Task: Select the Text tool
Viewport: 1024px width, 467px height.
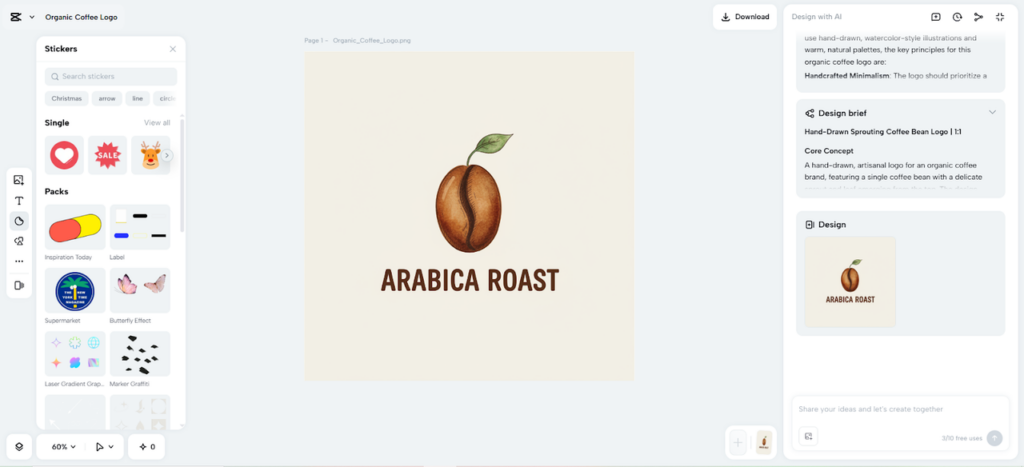Action: 19,201
